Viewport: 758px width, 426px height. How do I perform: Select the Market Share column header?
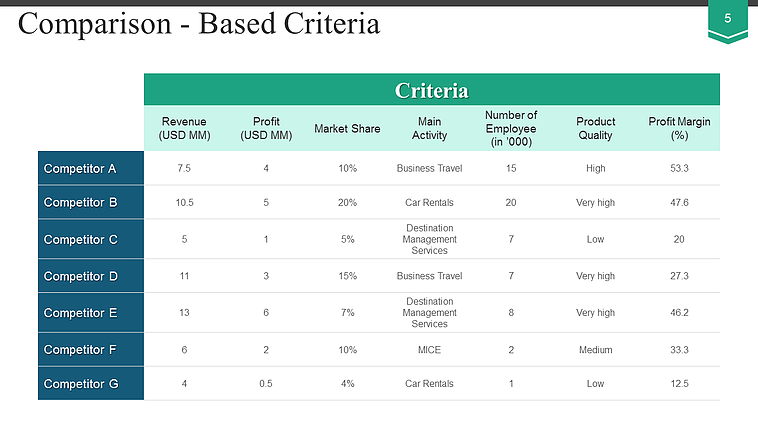click(347, 128)
